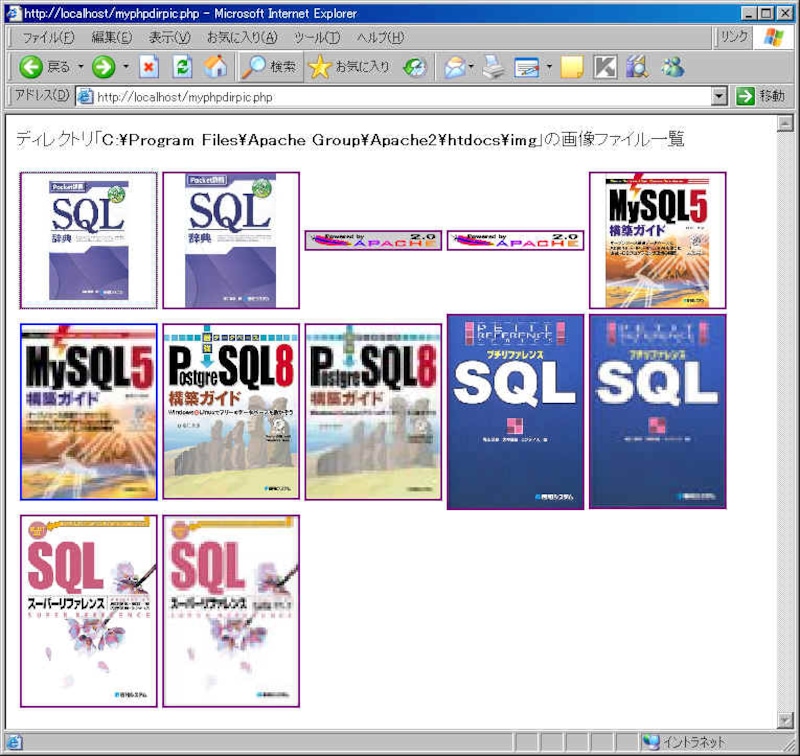
Task: Click the address bar URL field
Action: point(401,96)
